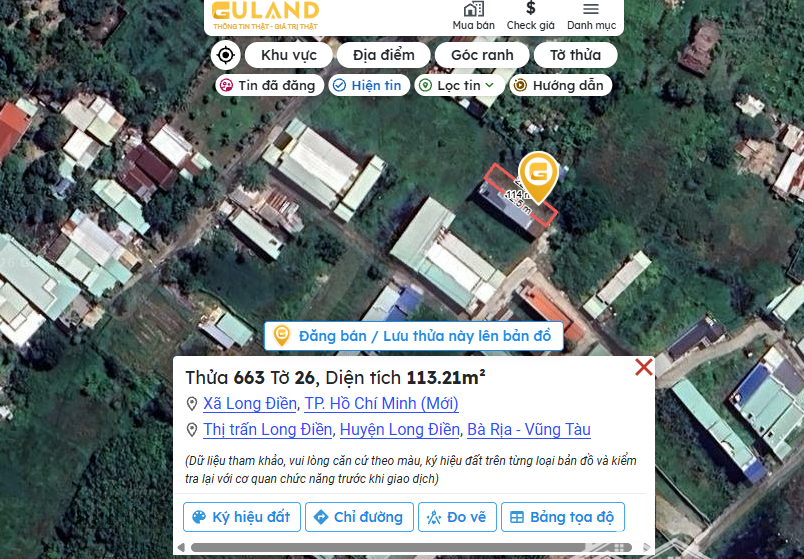Viewport: 804px width, 559px height.
Task: Open Bảng tọa độ coordinates table
Action: click(562, 517)
